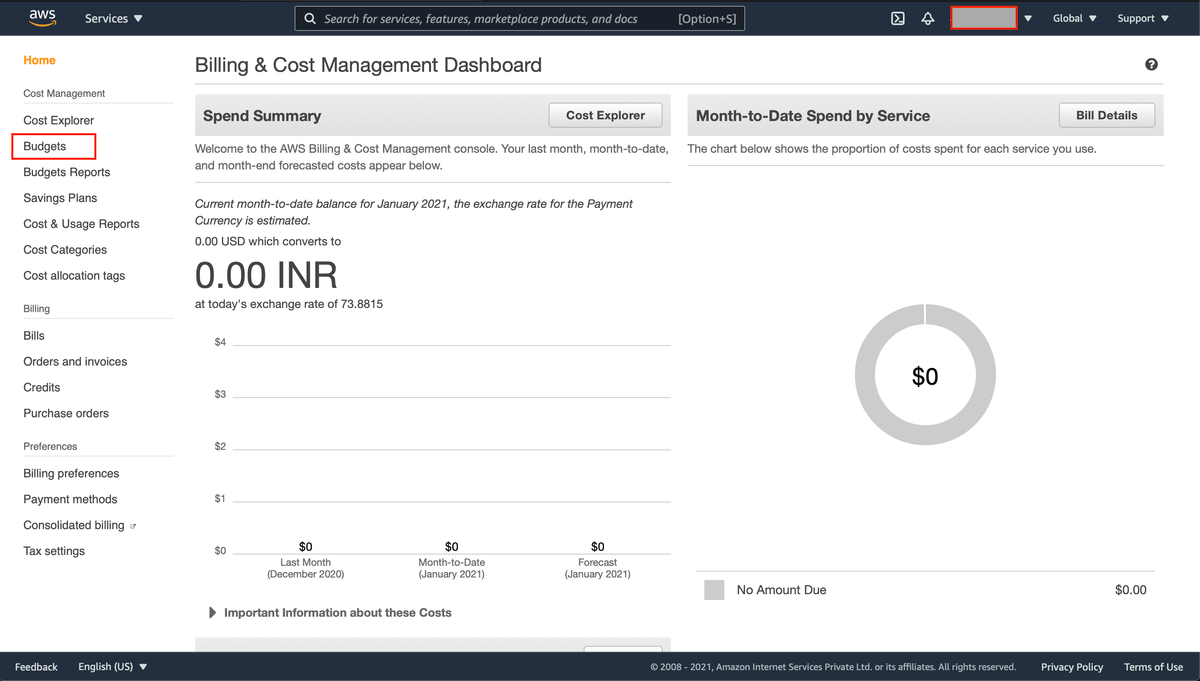Click the 0.00 INR balance amount

click(x=266, y=275)
